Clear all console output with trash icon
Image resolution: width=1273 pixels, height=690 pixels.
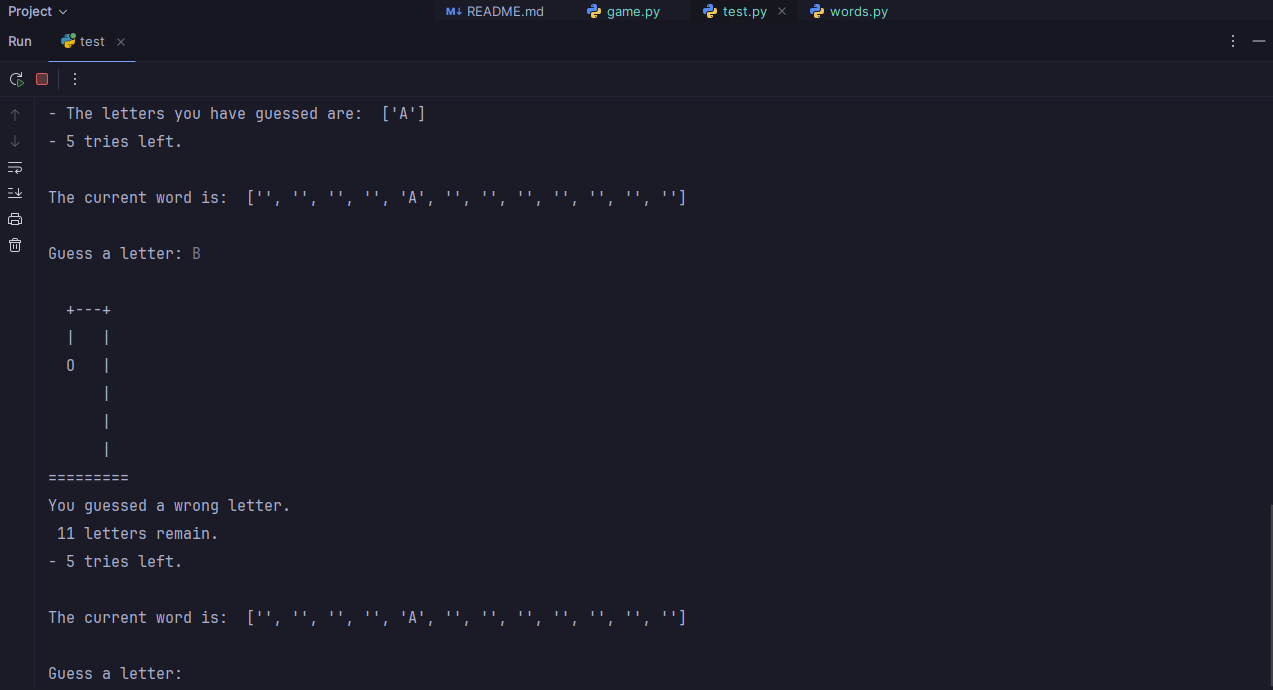pos(15,245)
